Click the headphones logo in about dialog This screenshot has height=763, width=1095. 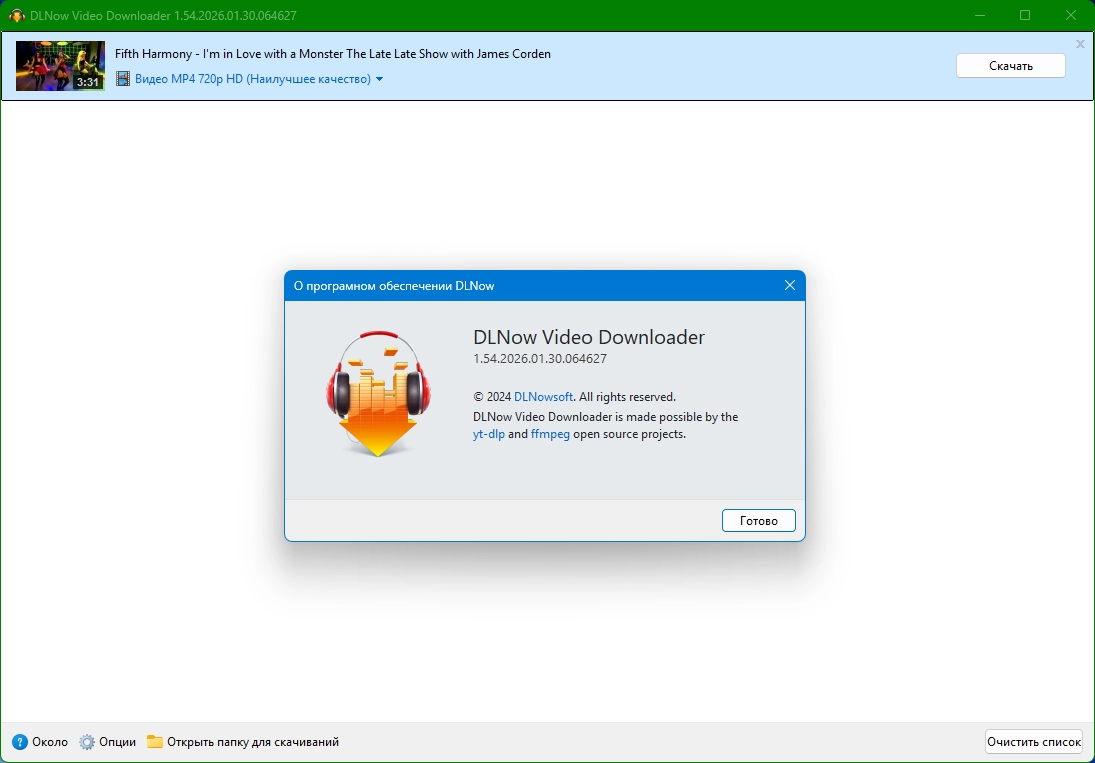click(x=378, y=394)
